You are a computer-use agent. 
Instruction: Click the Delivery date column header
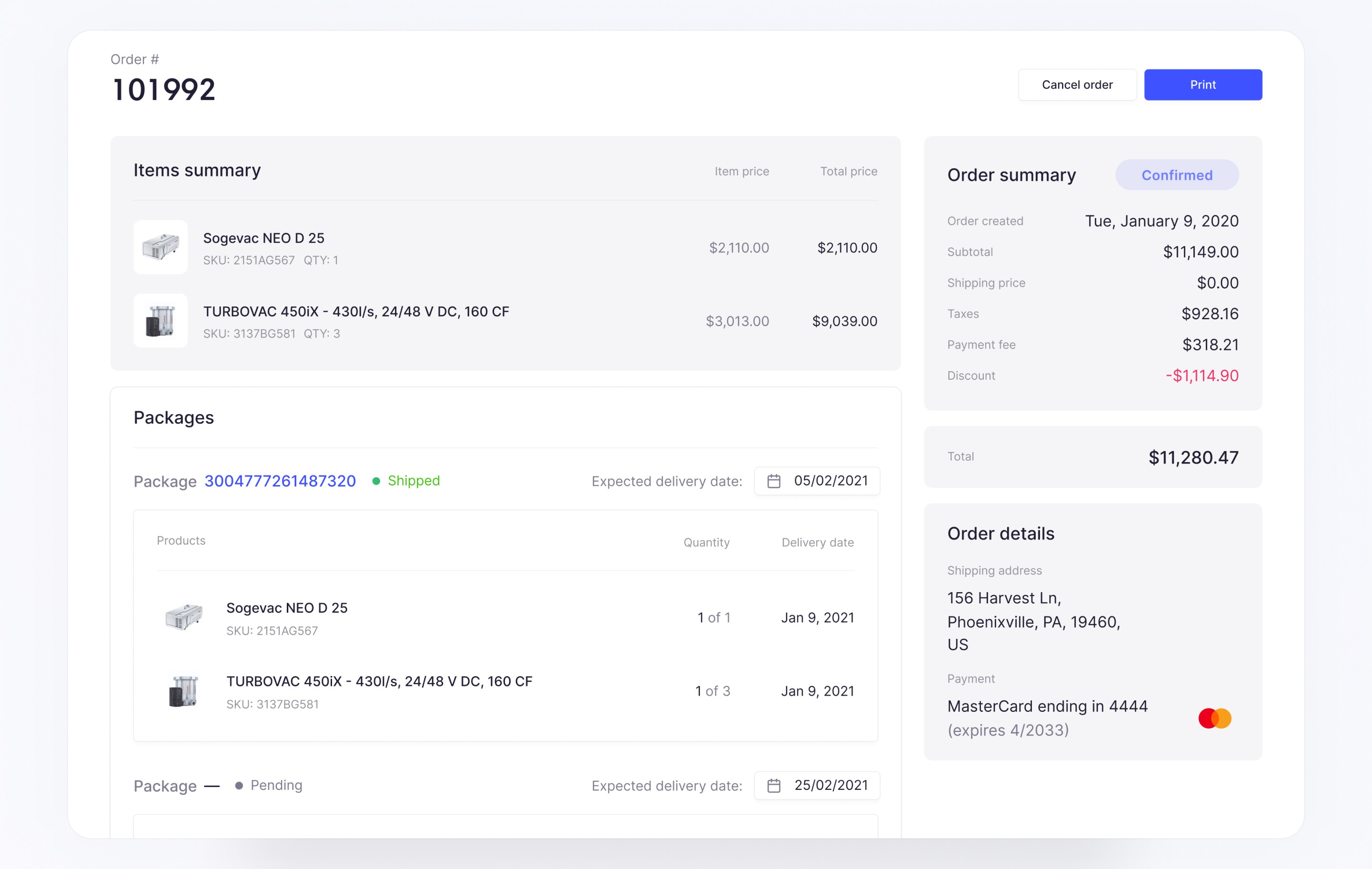pos(817,543)
